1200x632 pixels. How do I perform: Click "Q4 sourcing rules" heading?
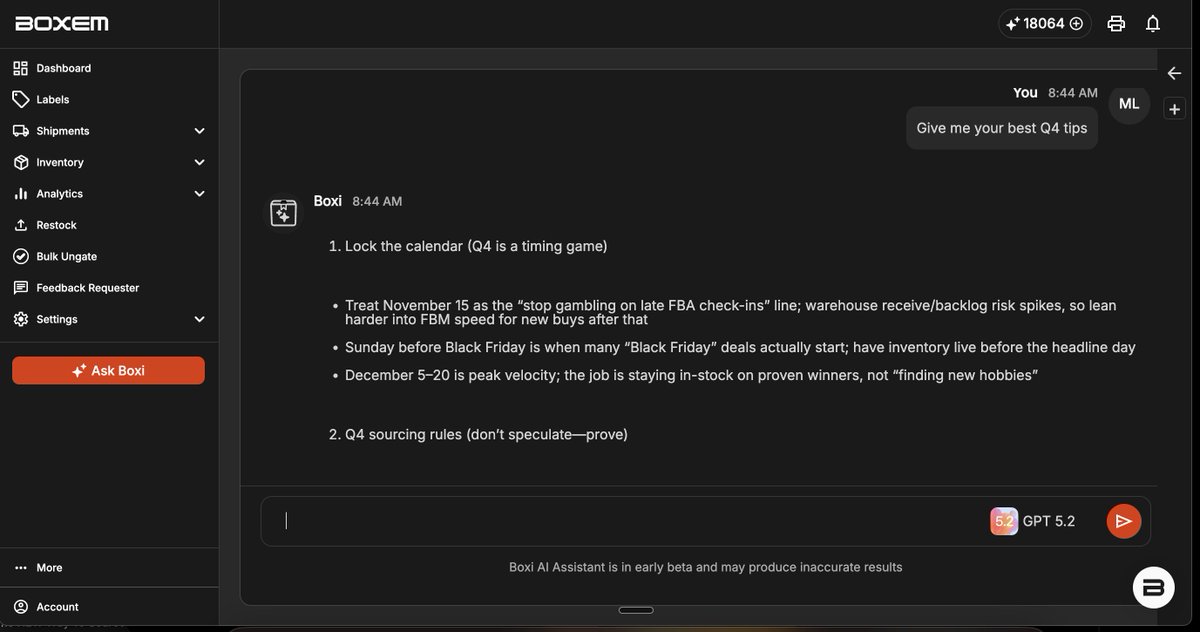point(486,434)
